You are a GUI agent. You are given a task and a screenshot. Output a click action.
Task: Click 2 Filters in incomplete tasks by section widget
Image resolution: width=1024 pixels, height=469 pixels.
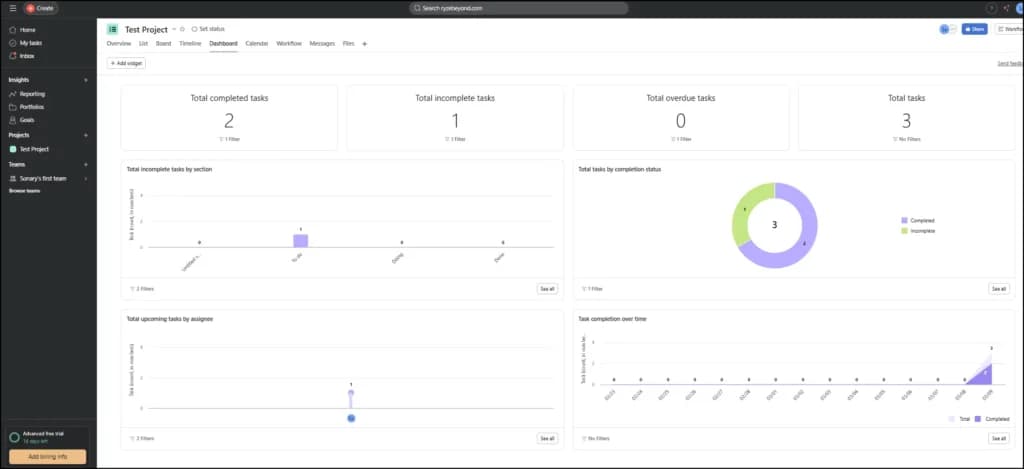point(142,289)
